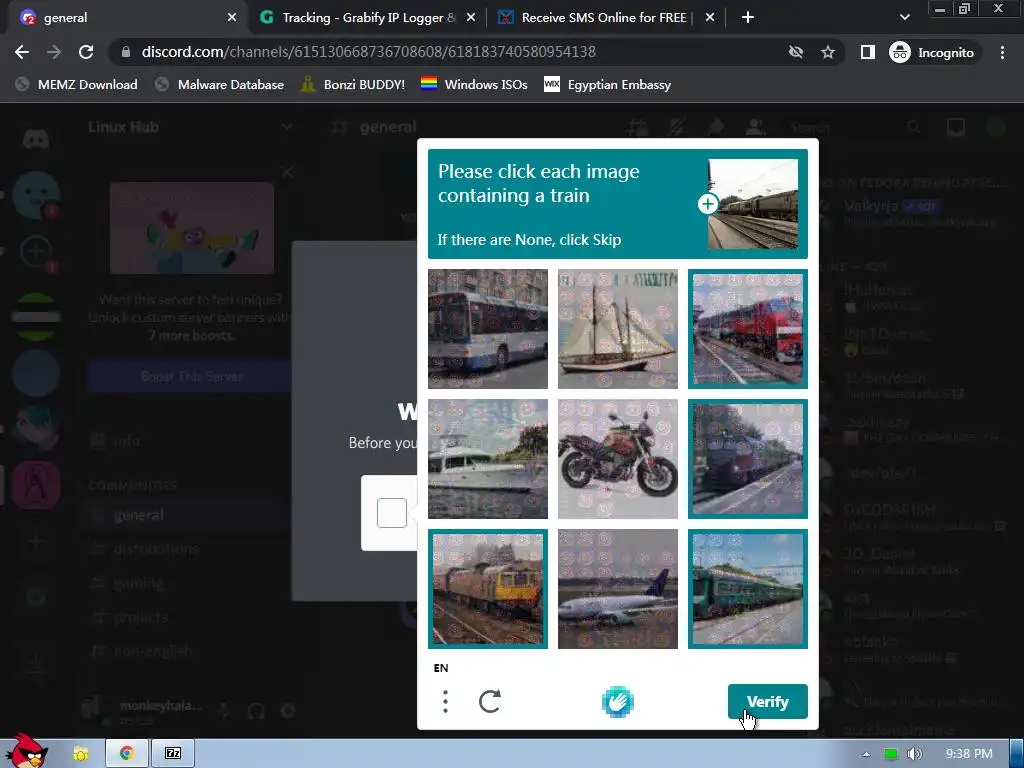
Task: Open the pink penguin server icon
Action: [x=36, y=485]
